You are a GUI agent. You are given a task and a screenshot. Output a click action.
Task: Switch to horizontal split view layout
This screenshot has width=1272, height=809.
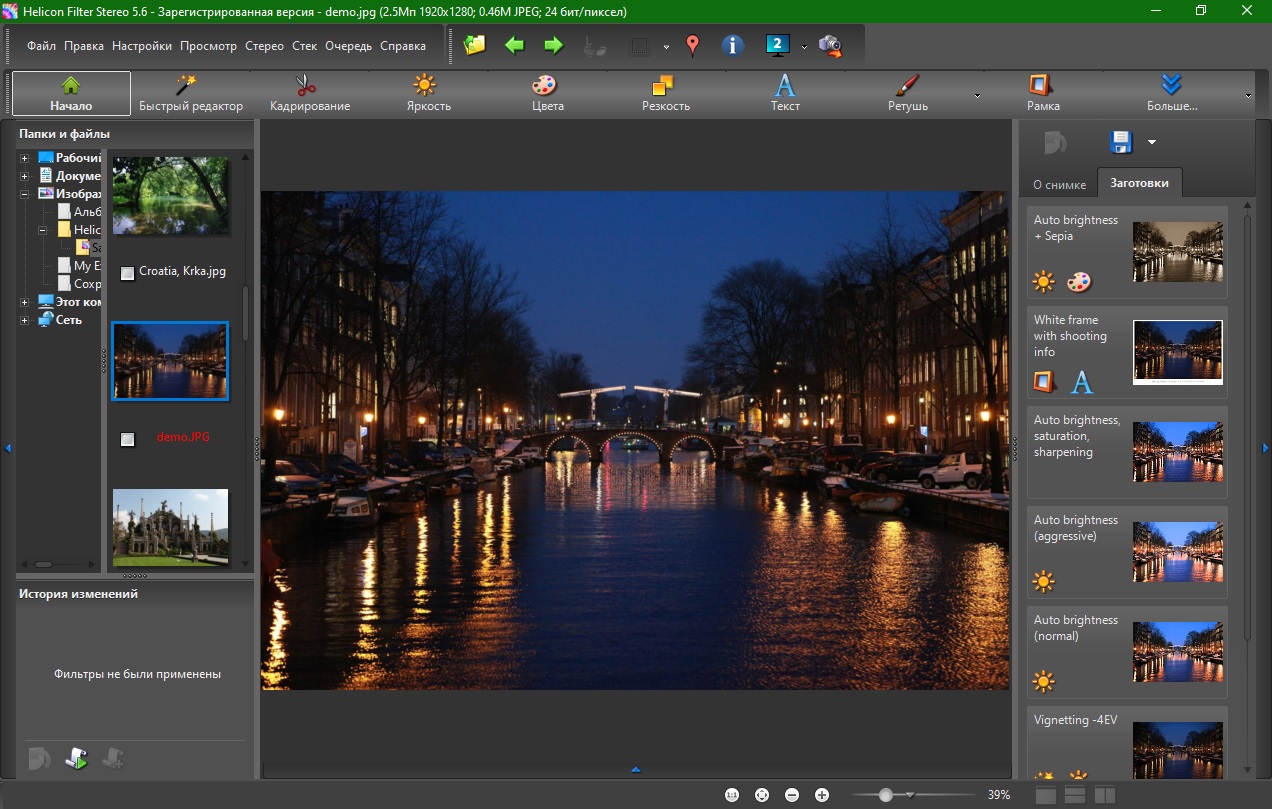[1075, 795]
